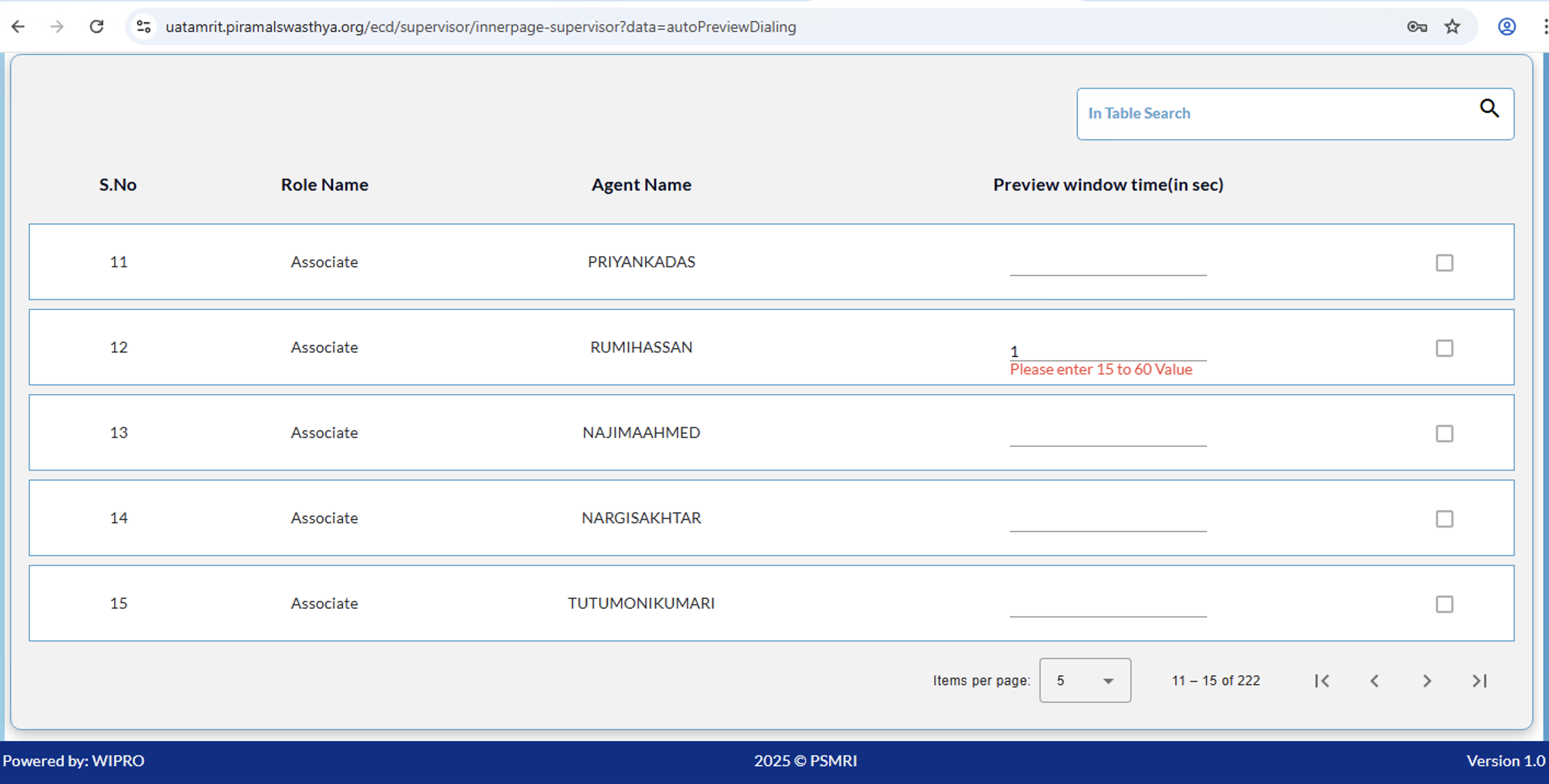Click the preview time field containing 1
Viewport: 1549px width, 784px height.
coord(1108,350)
